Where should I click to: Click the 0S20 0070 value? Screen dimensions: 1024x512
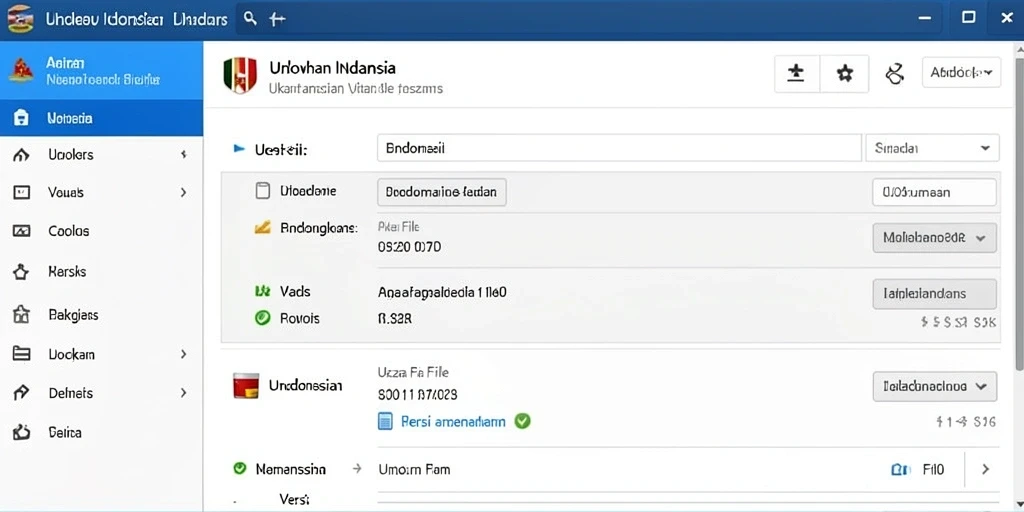pos(409,248)
